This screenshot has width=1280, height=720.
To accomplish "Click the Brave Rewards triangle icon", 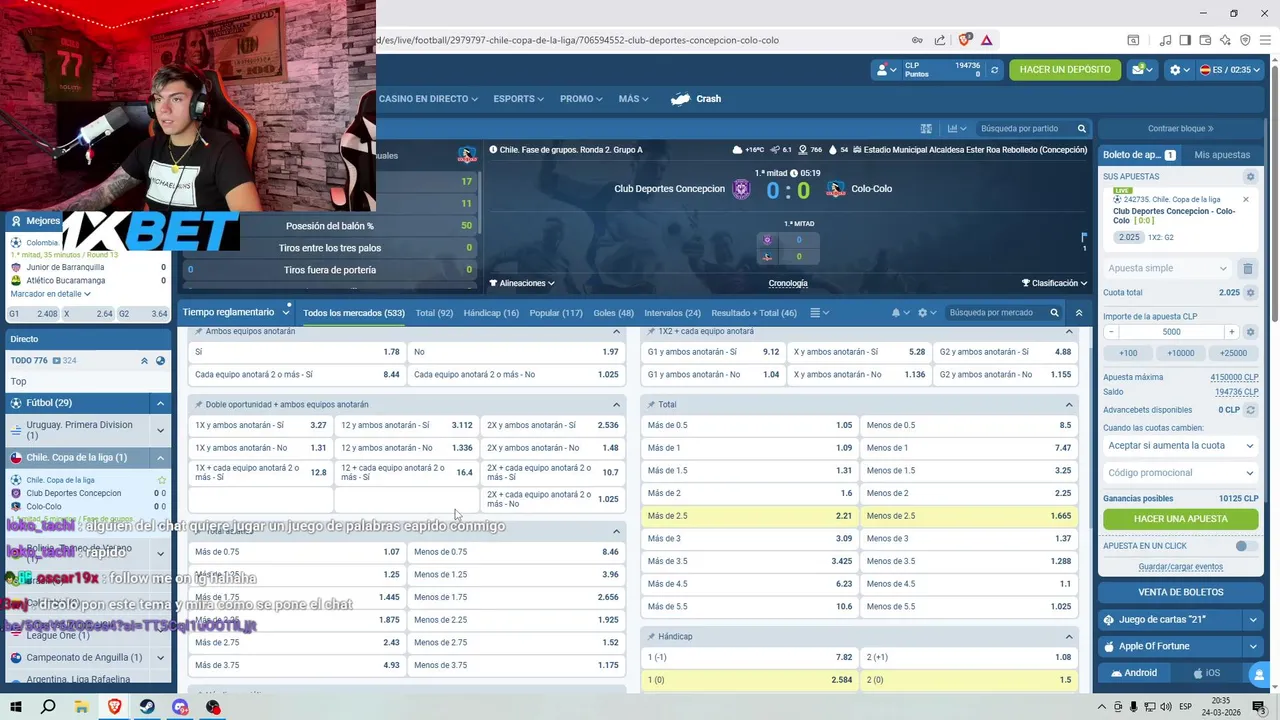I will click(986, 40).
